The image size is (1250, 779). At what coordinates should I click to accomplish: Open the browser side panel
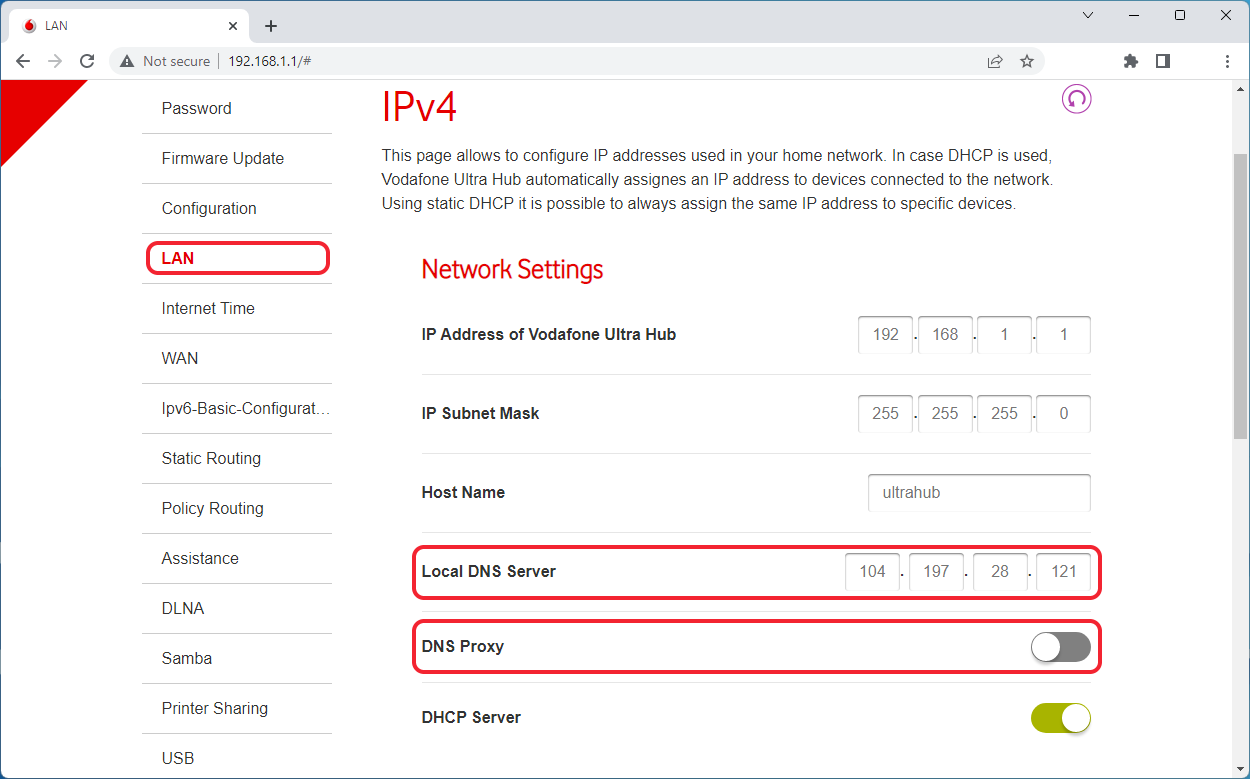(1163, 61)
